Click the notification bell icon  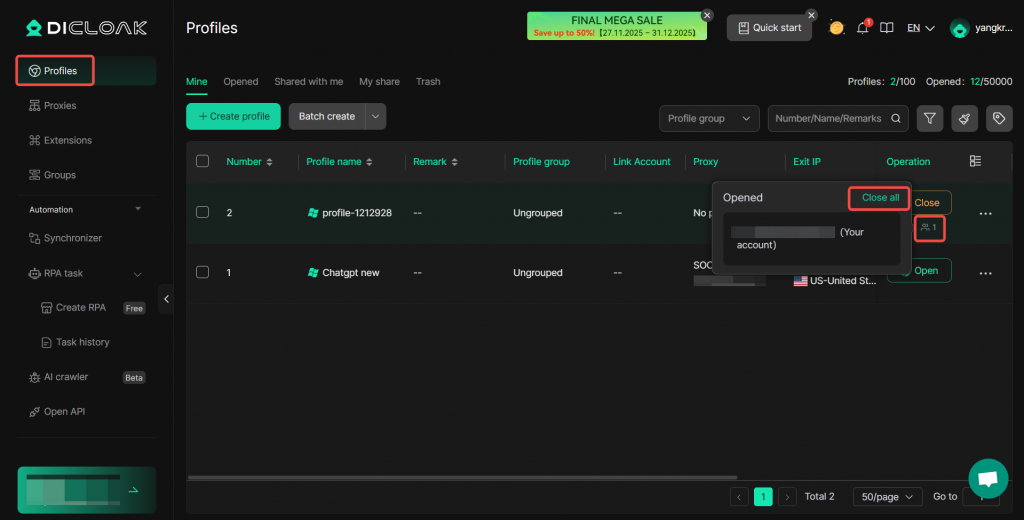click(x=863, y=28)
